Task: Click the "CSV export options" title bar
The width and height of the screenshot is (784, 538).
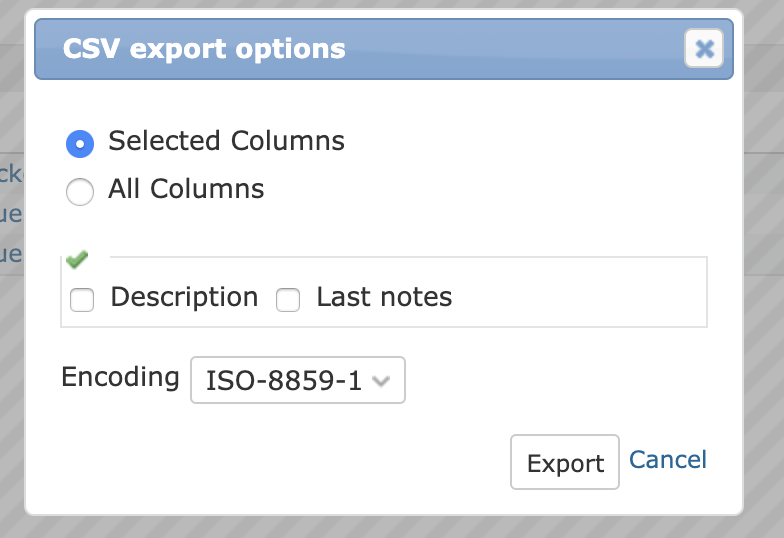Action: click(384, 49)
